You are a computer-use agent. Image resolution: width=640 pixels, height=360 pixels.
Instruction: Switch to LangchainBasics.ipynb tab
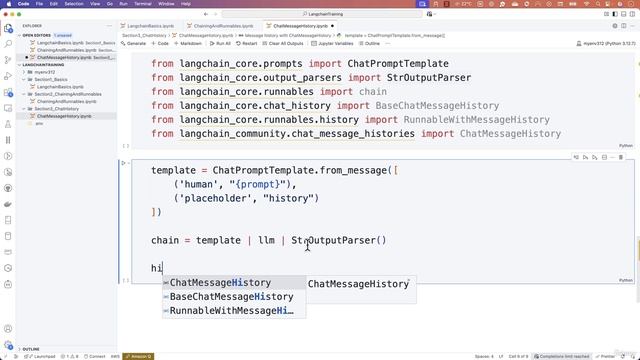click(x=147, y=26)
